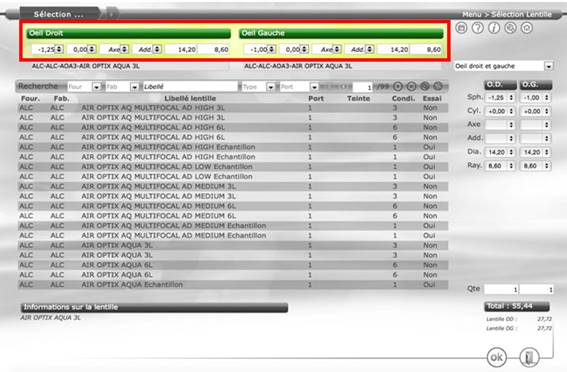This screenshot has width=567, height=372.
Task: Confirm with the ok button
Action: (496, 357)
